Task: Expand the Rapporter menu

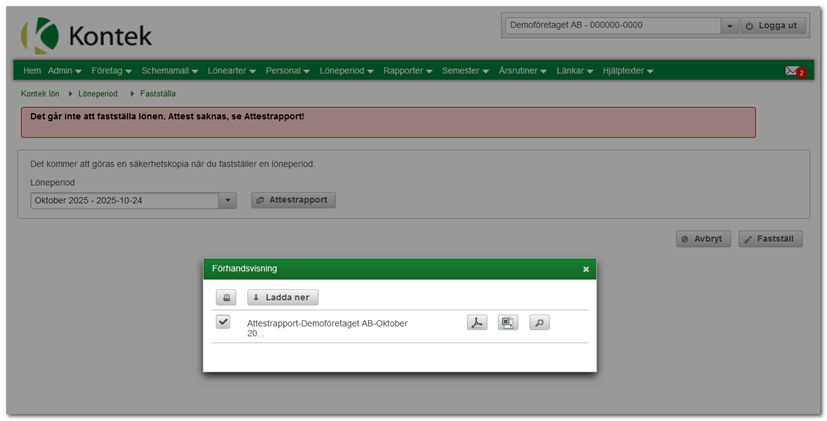Action: (408, 71)
